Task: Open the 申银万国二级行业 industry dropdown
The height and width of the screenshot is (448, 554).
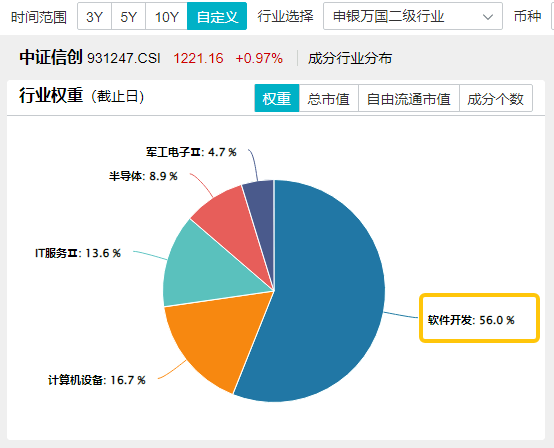Action: click(413, 16)
